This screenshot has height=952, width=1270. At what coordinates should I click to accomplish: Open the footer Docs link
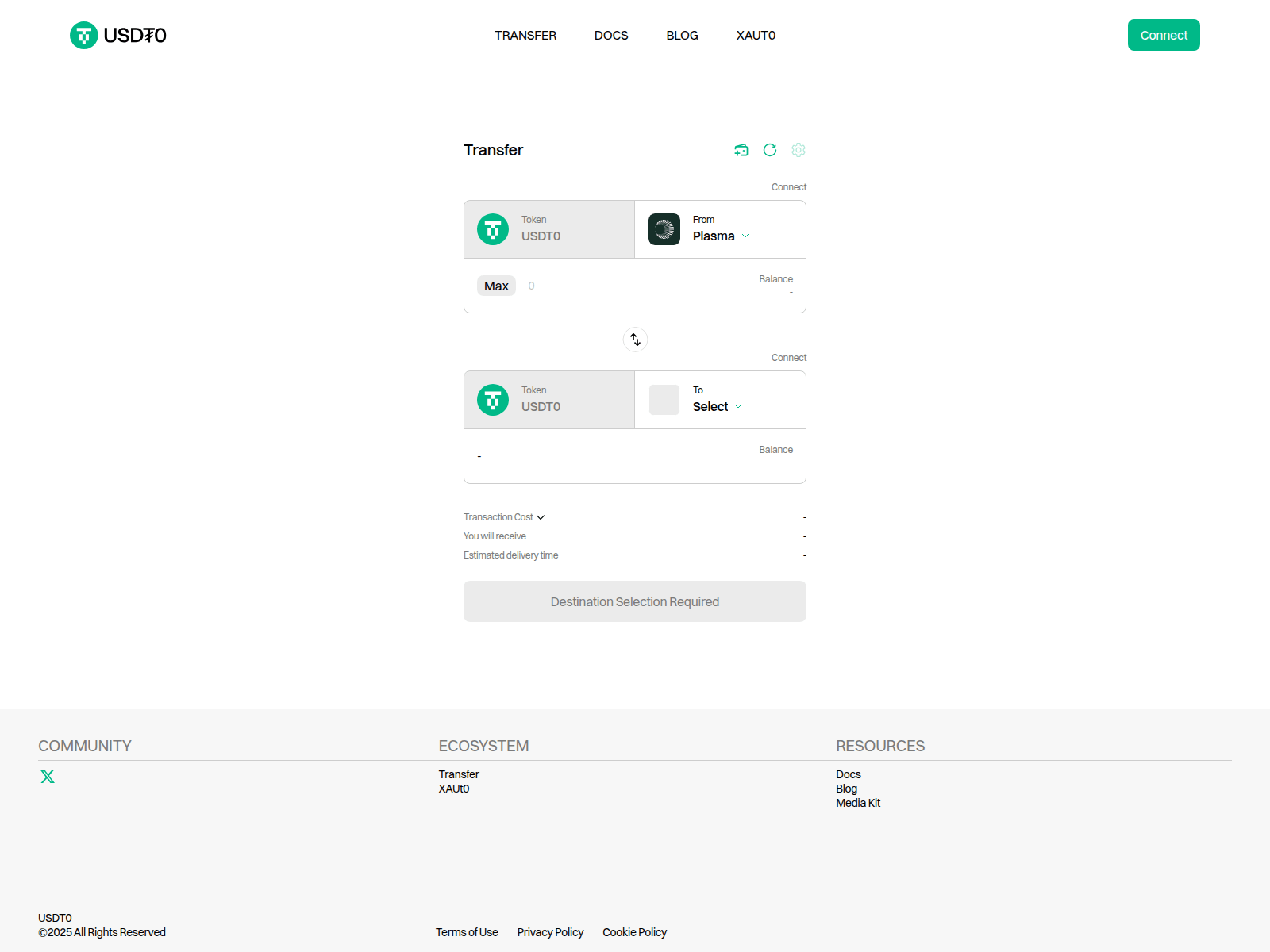click(x=849, y=774)
